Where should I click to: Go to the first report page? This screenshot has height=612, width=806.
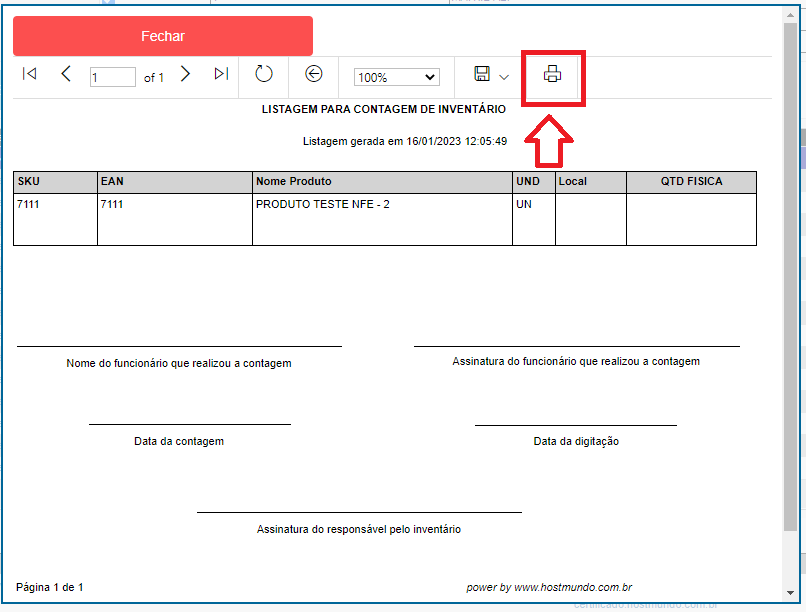click(x=30, y=74)
